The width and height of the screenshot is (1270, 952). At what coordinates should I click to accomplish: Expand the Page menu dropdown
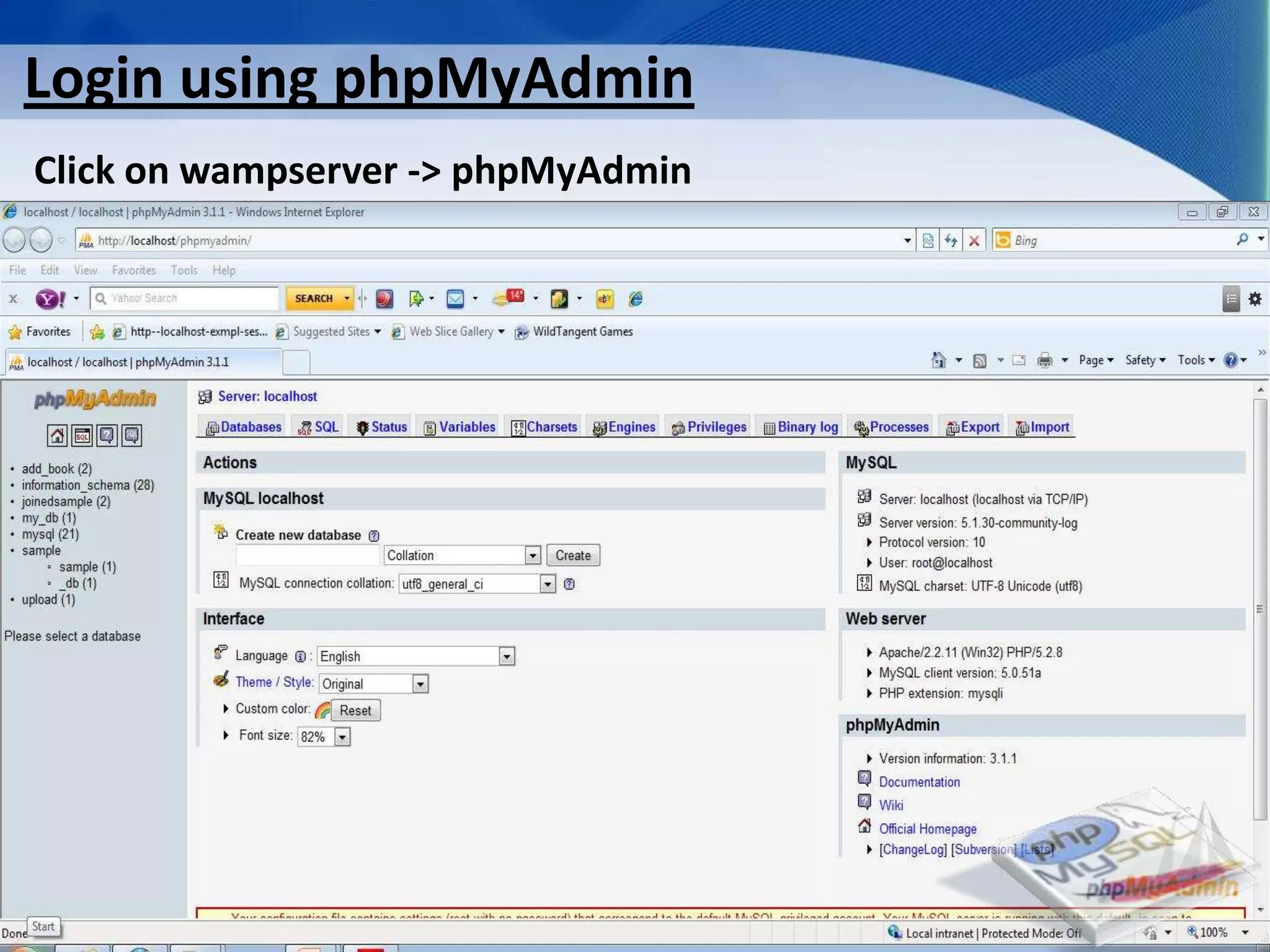(x=1096, y=360)
